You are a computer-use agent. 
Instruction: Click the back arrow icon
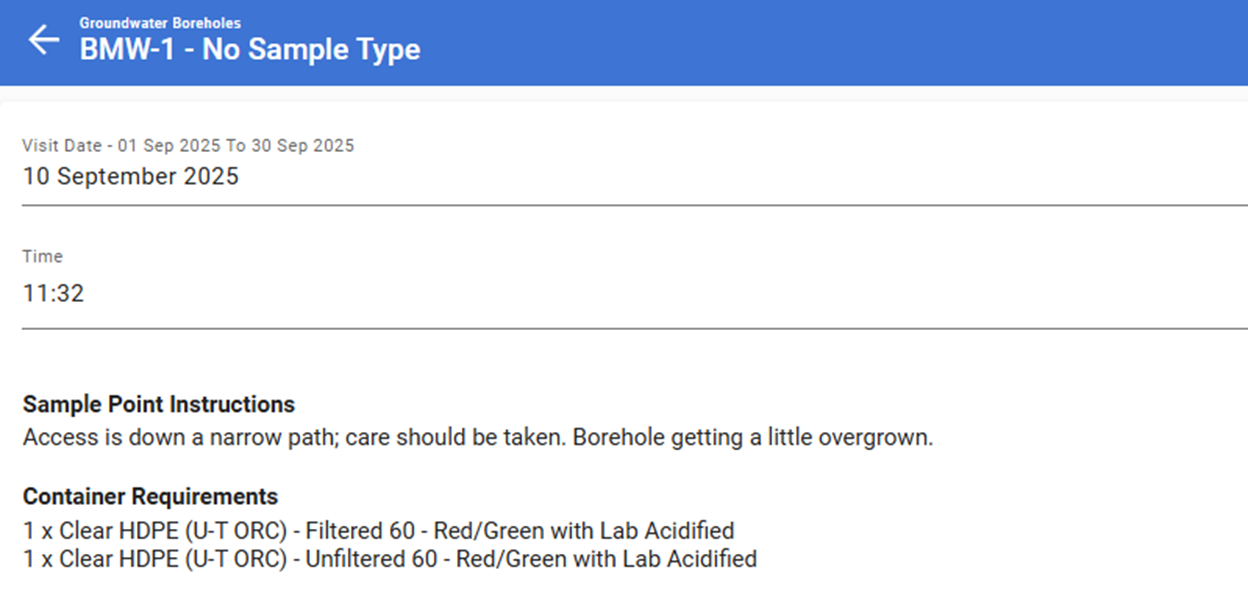pos(43,40)
